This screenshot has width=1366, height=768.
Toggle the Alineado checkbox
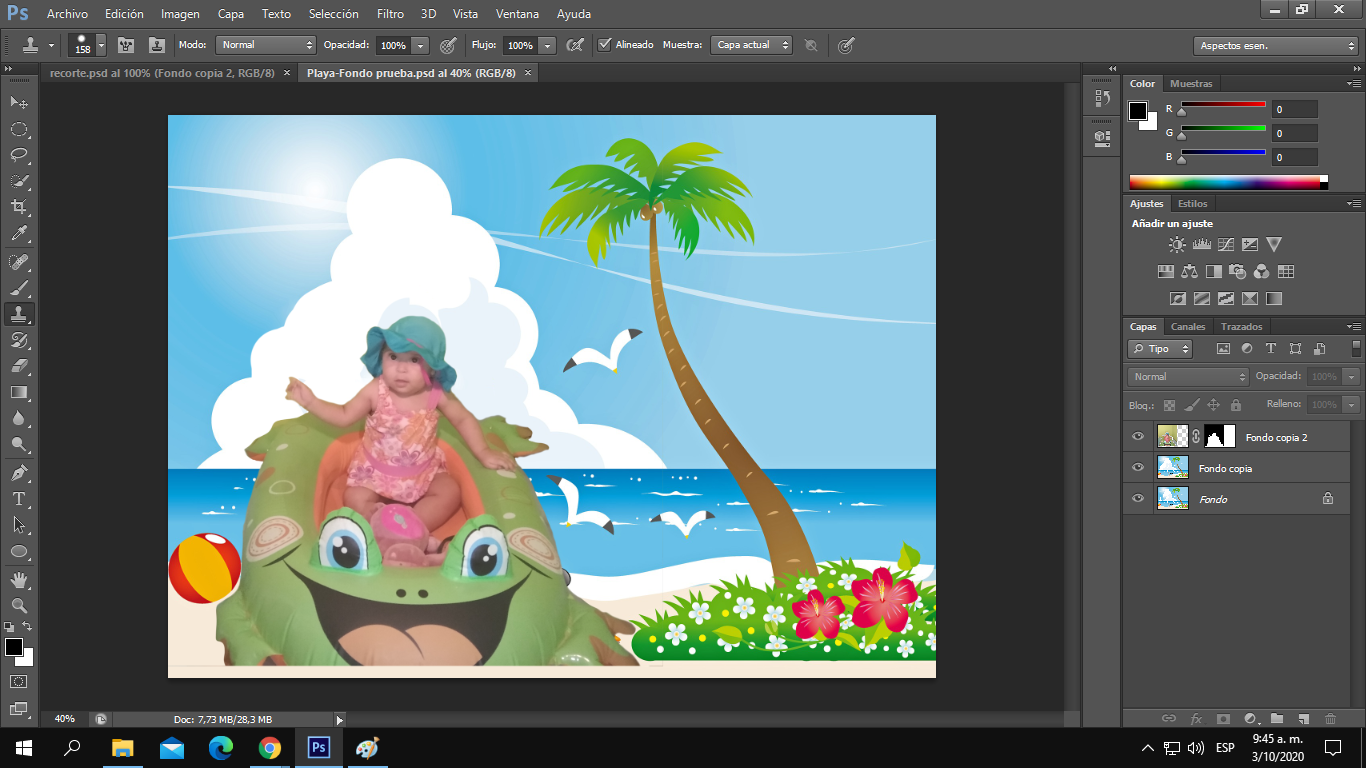(604, 45)
